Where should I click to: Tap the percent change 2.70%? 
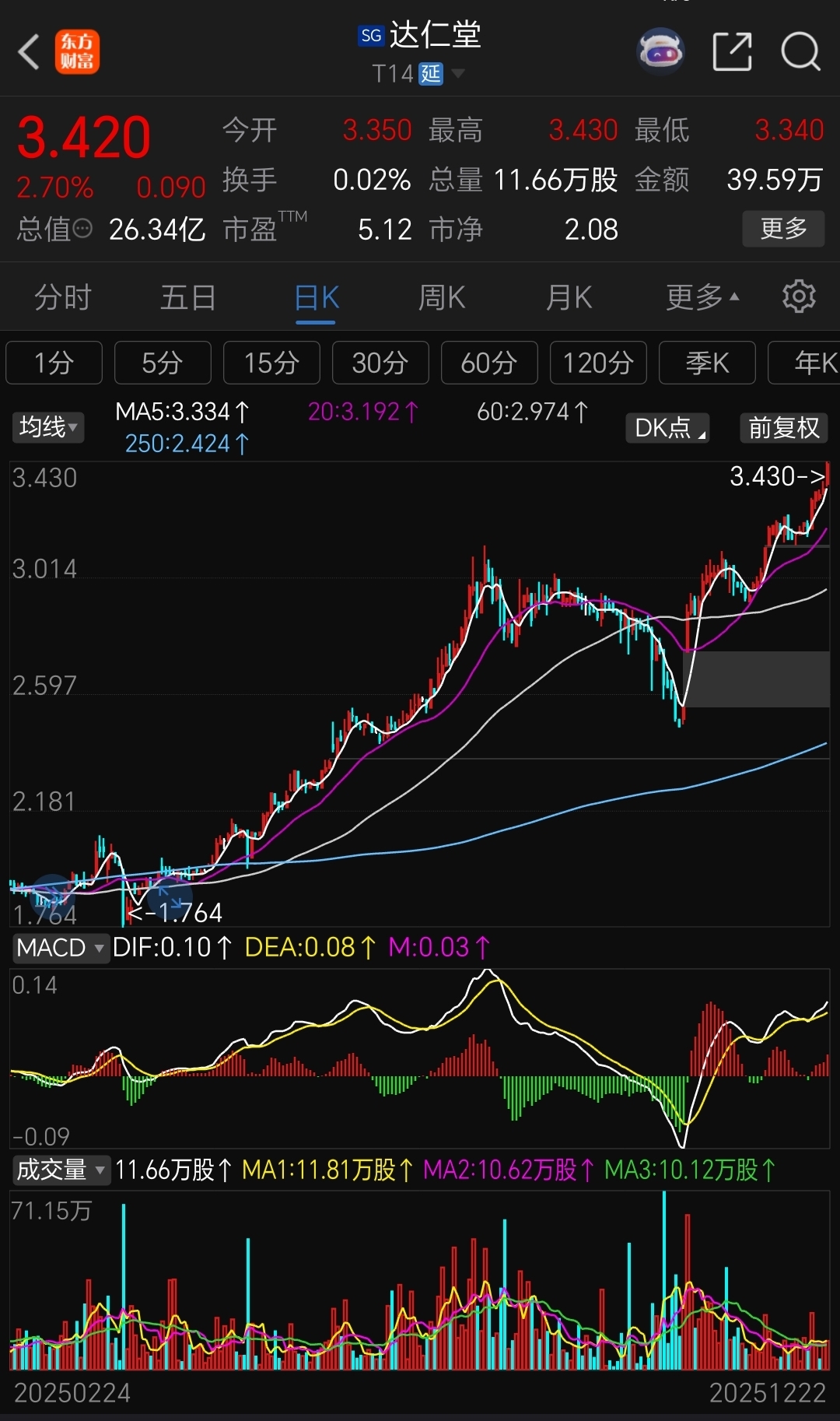(x=55, y=188)
